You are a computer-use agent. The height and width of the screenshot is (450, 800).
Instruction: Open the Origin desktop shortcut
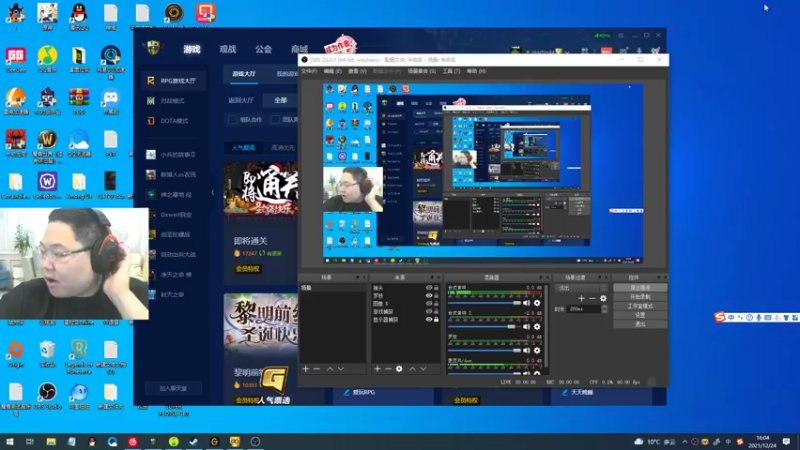pos(15,353)
